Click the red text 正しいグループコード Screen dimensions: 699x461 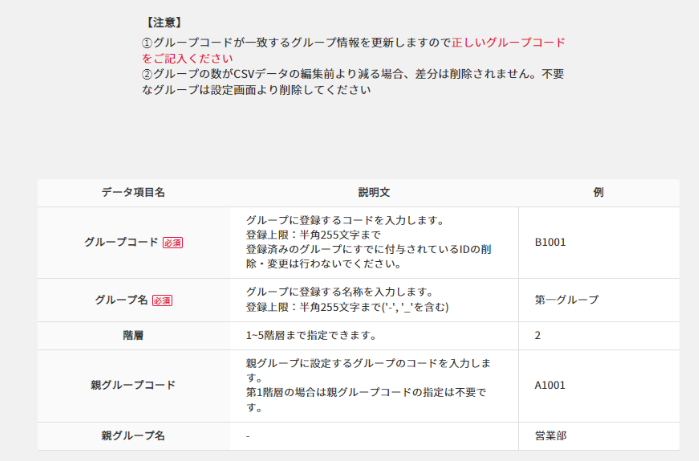tap(508, 43)
